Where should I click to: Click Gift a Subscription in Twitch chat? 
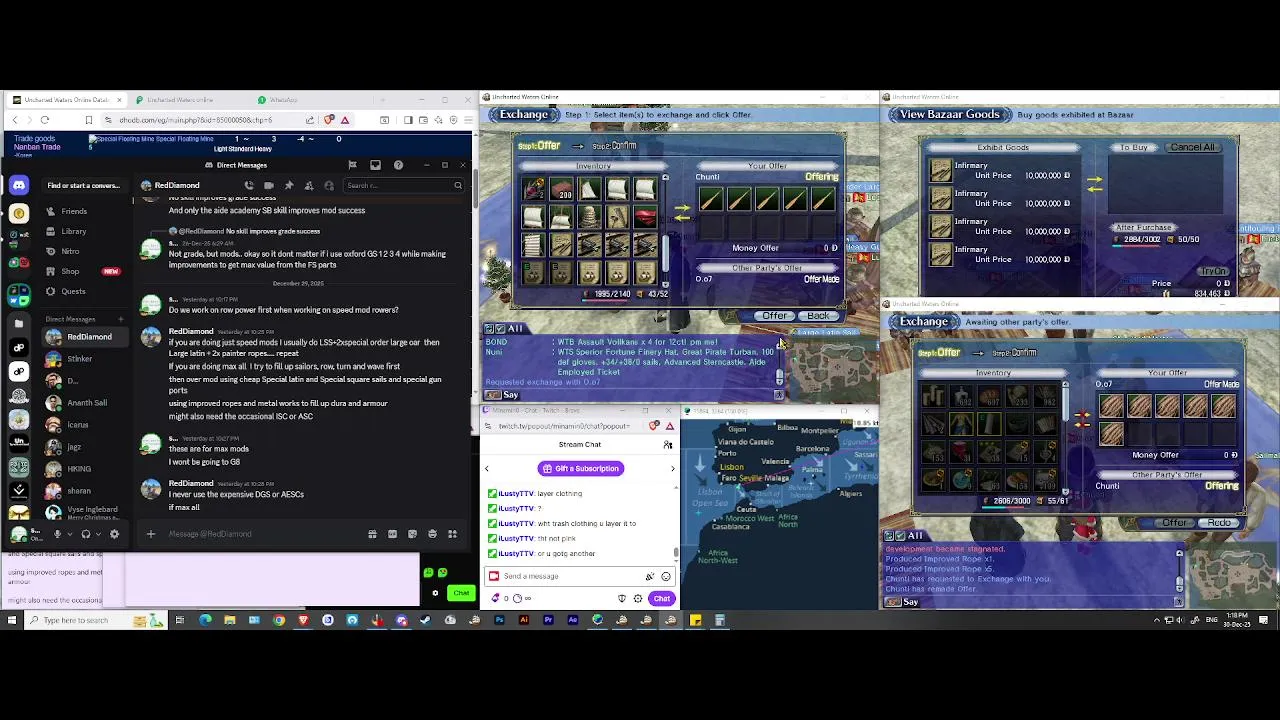pos(581,468)
